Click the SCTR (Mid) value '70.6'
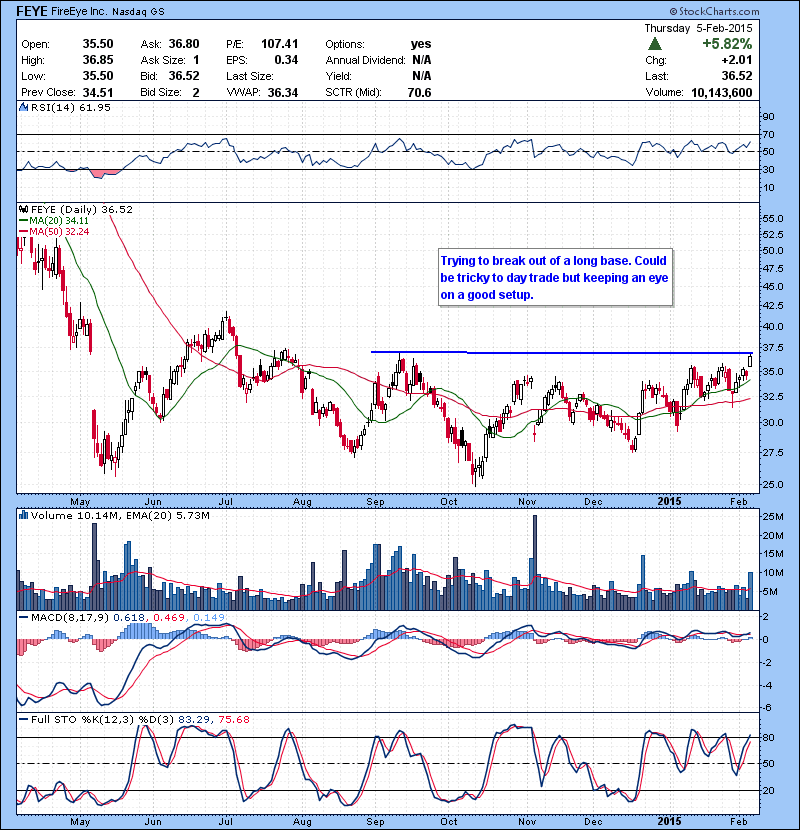The image size is (800, 830). tap(419, 93)
